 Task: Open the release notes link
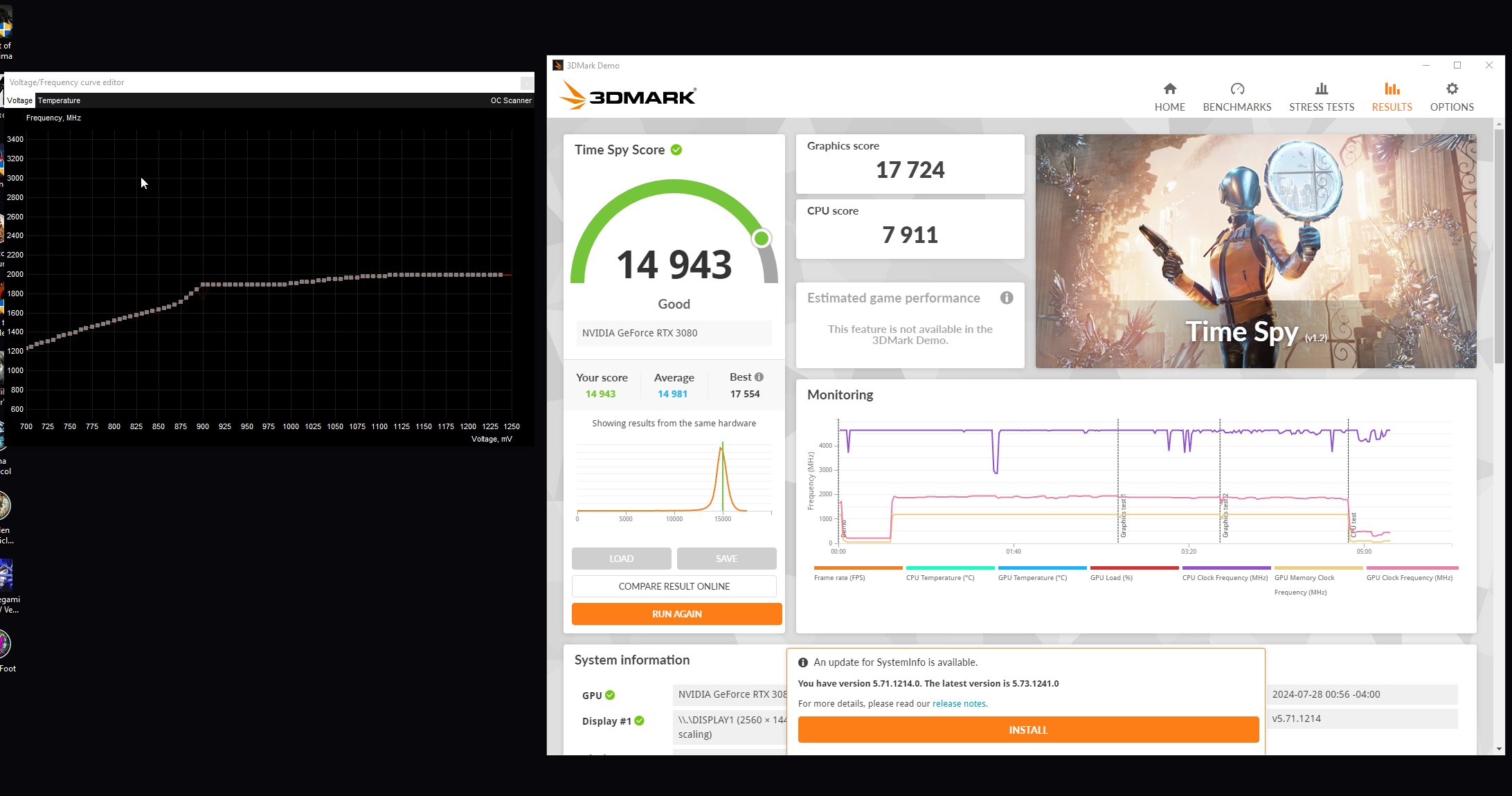click(x=959, y=703)
